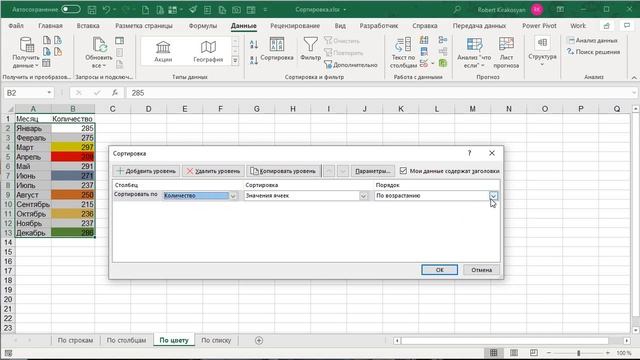Switch to the Формулы ribbon tab

[x=203, y=25]
